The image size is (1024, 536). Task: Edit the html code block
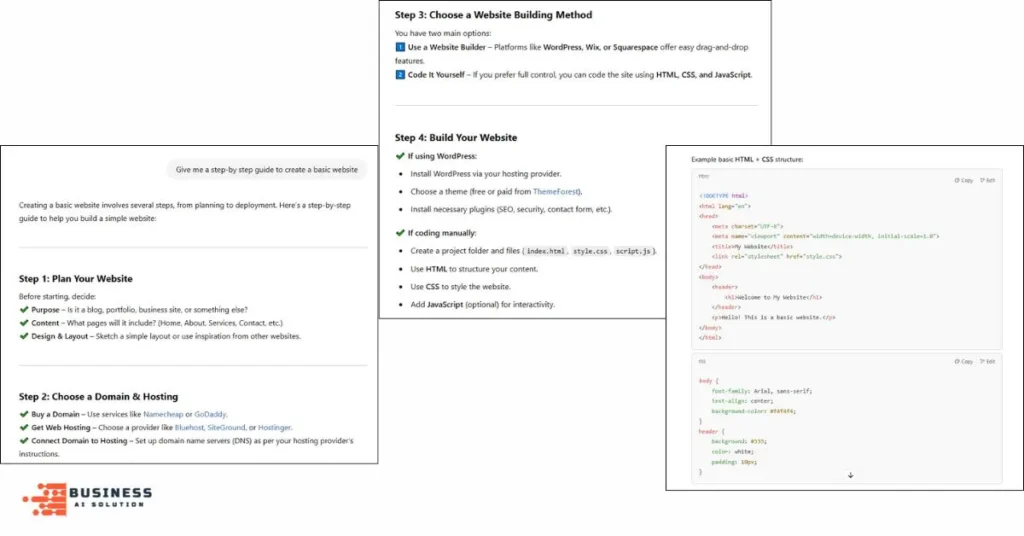pos(987,180)
